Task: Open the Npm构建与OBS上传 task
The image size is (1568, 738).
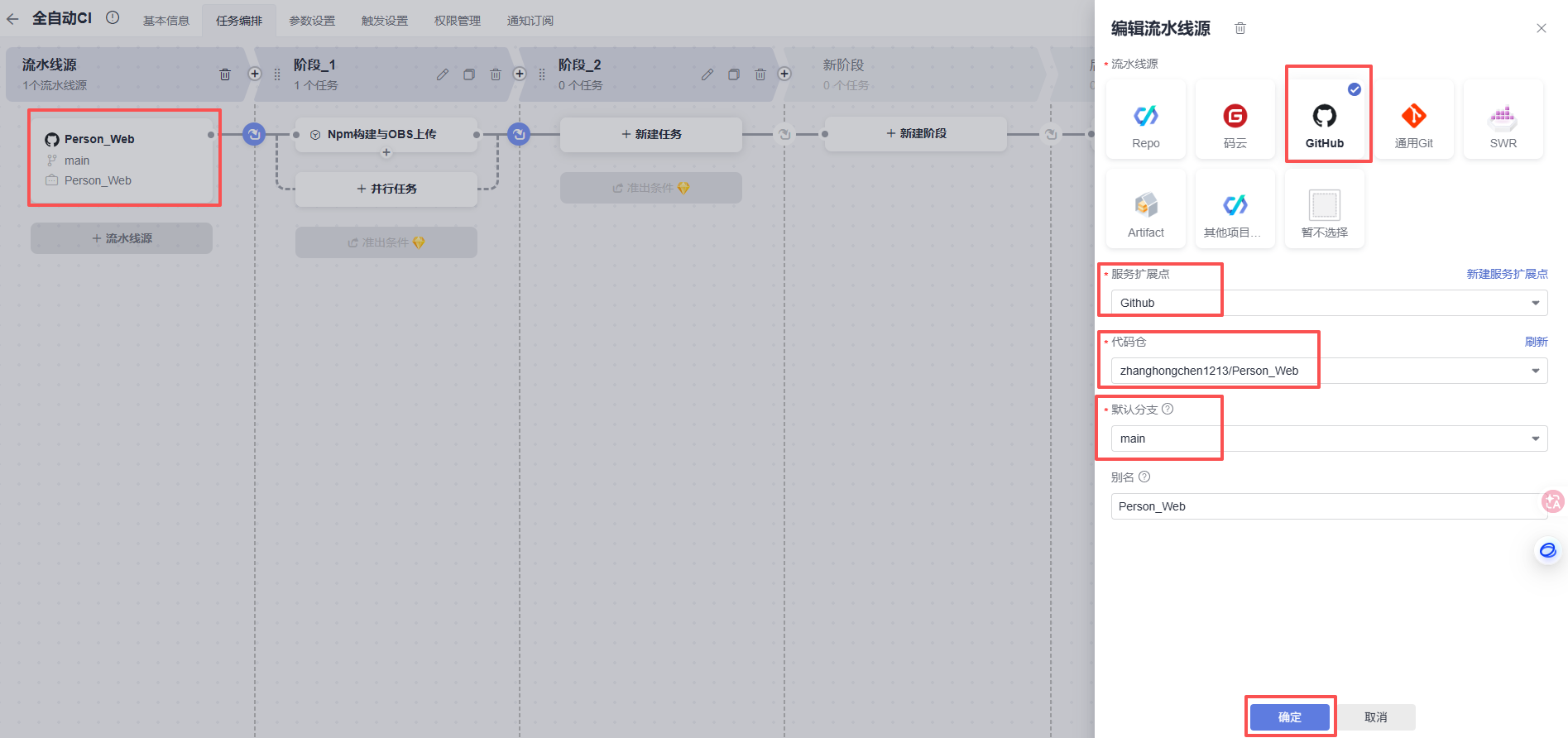Action: [x=386, y=134]
